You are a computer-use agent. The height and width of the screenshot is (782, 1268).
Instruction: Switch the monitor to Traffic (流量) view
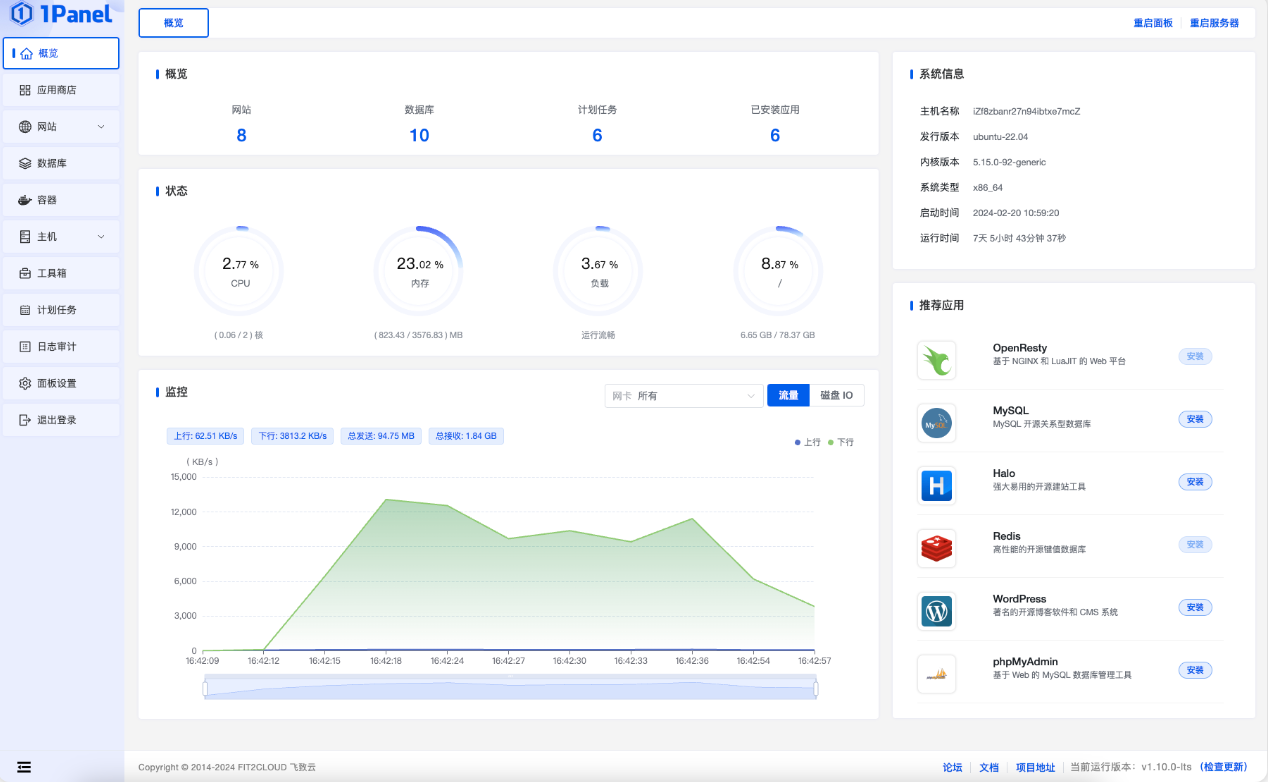[x=788, y=395]
